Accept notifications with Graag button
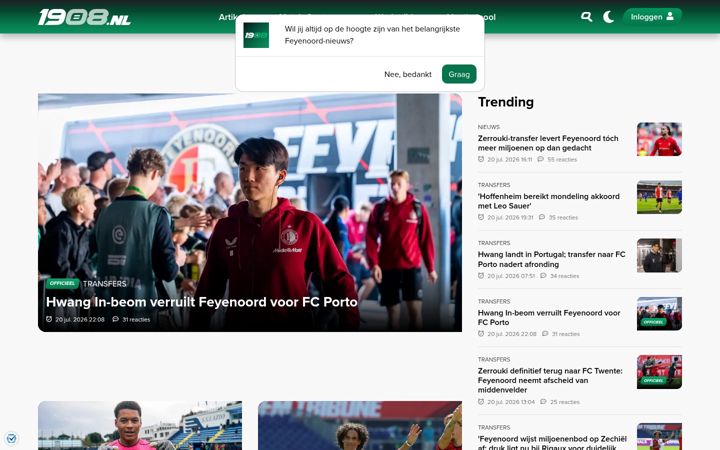The height and width of the screenshot is (450, 720). coord(459,74)
